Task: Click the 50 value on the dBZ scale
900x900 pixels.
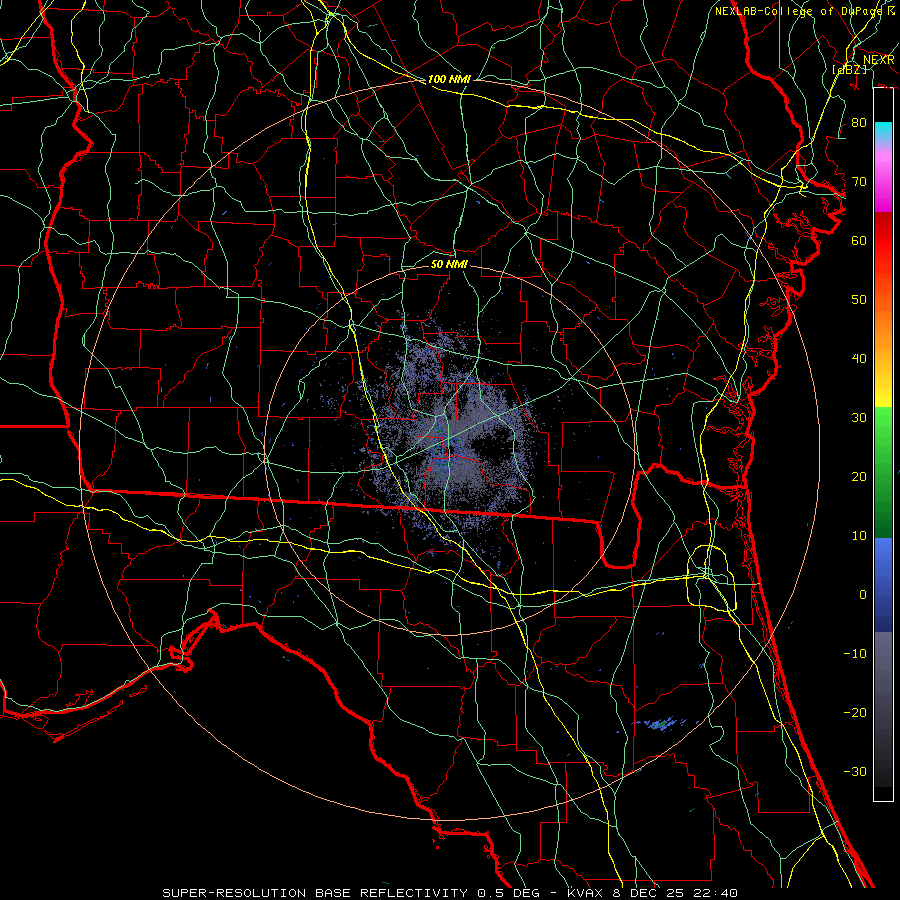Action: [859, 300]
